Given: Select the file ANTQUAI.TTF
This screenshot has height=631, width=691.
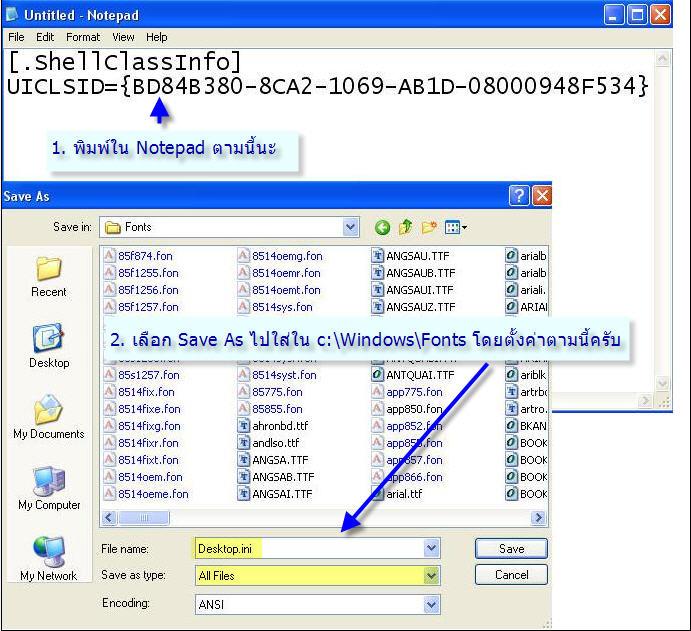Looking at the screenshot, I should tap(413, 375).
